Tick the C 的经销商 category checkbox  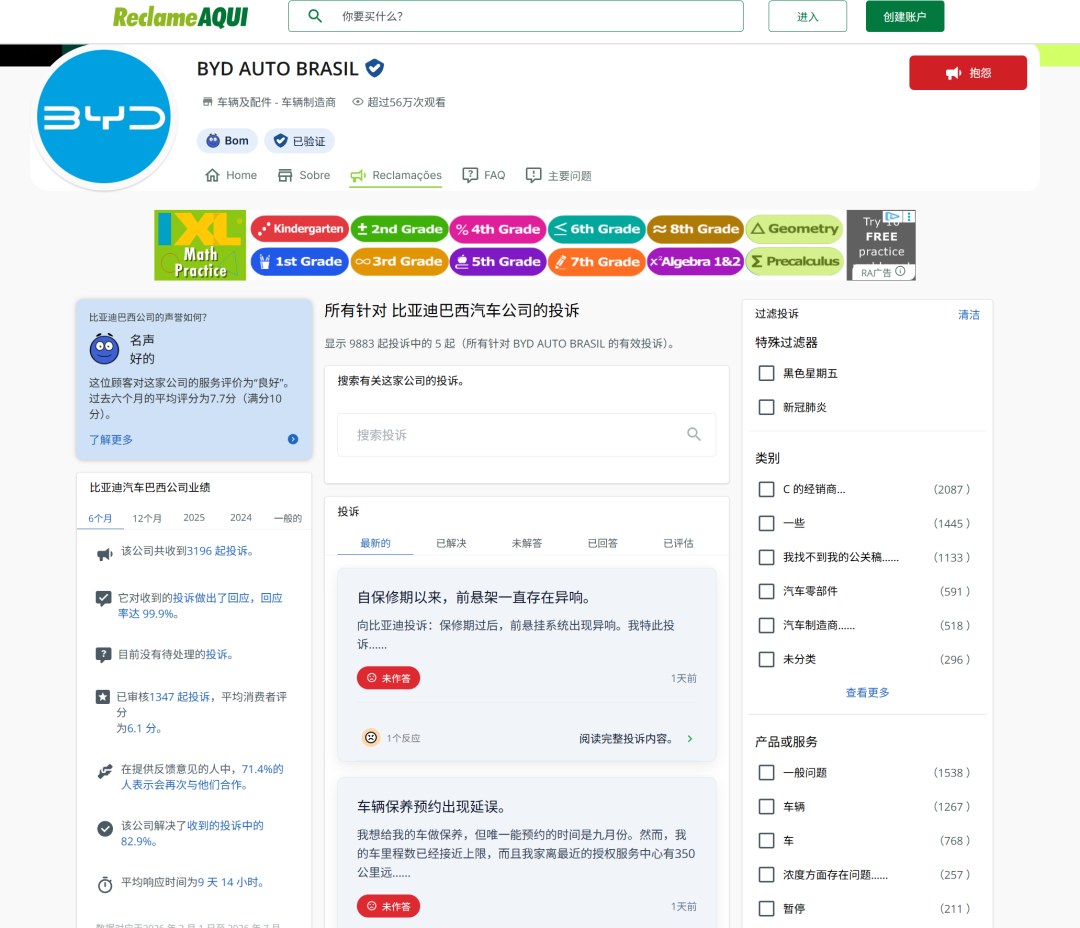coord(766,489)
